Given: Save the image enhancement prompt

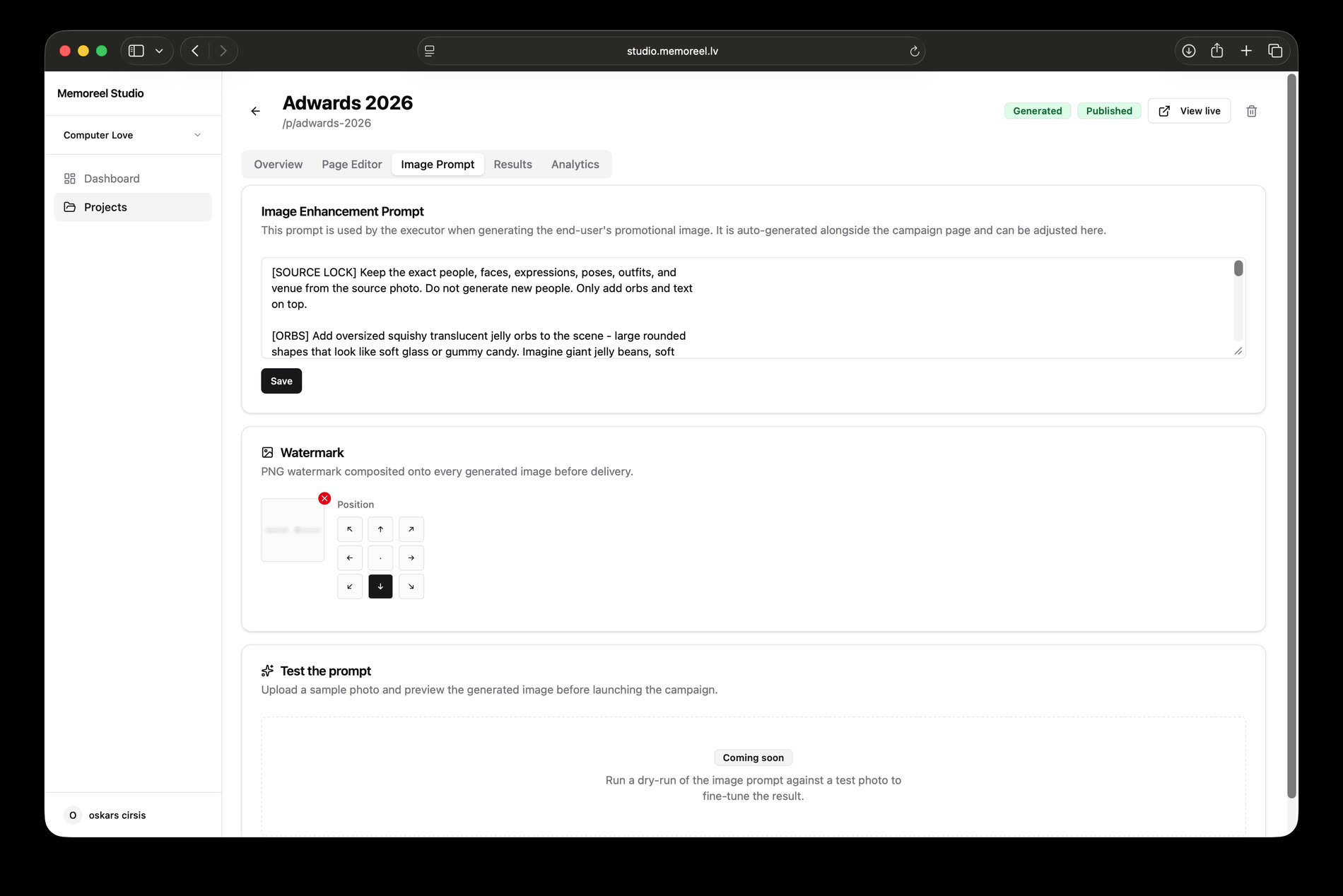Looking at the screenshot, I should (x=281, y=381).
